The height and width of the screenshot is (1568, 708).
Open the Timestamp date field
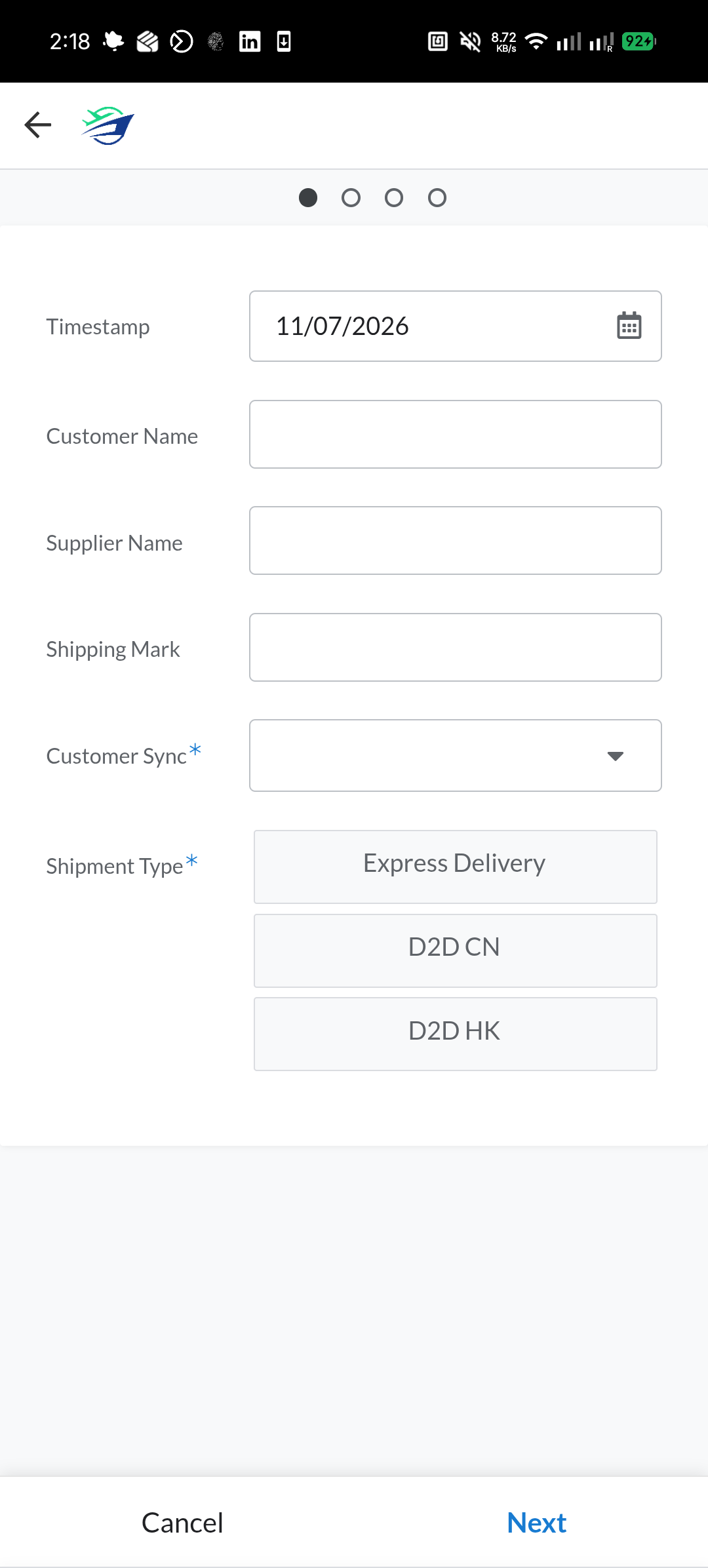456,326
